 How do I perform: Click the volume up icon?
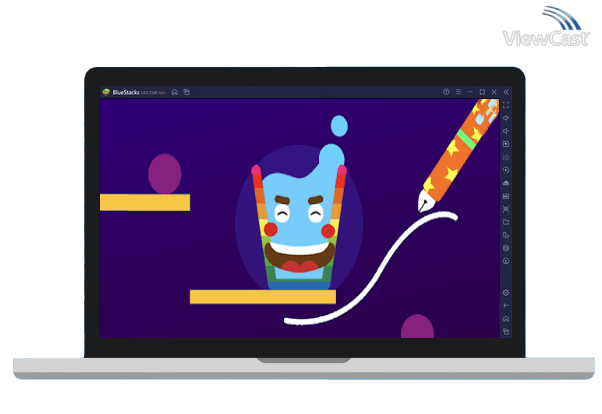pyautogui.click(x=506, y=118)
